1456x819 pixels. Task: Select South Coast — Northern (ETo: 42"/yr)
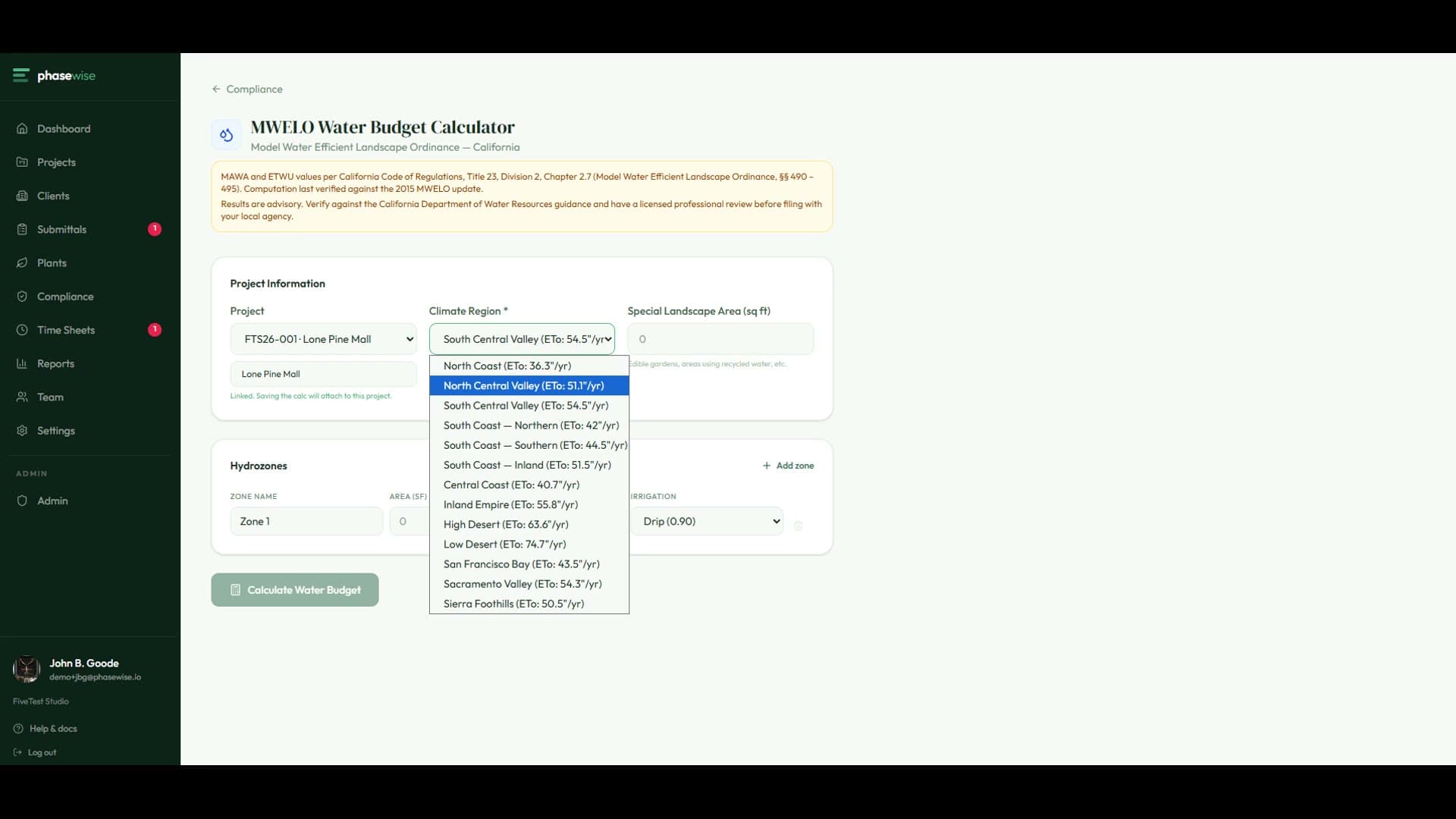tap(529, 425)
